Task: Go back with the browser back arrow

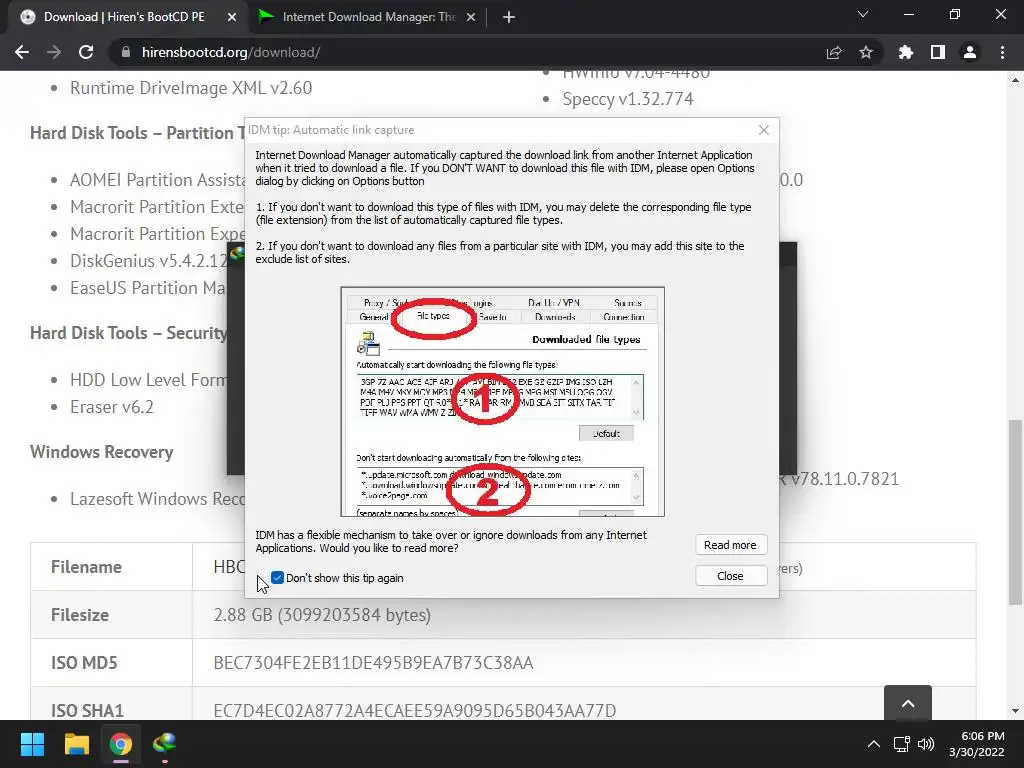Action: tap(22, 52)
